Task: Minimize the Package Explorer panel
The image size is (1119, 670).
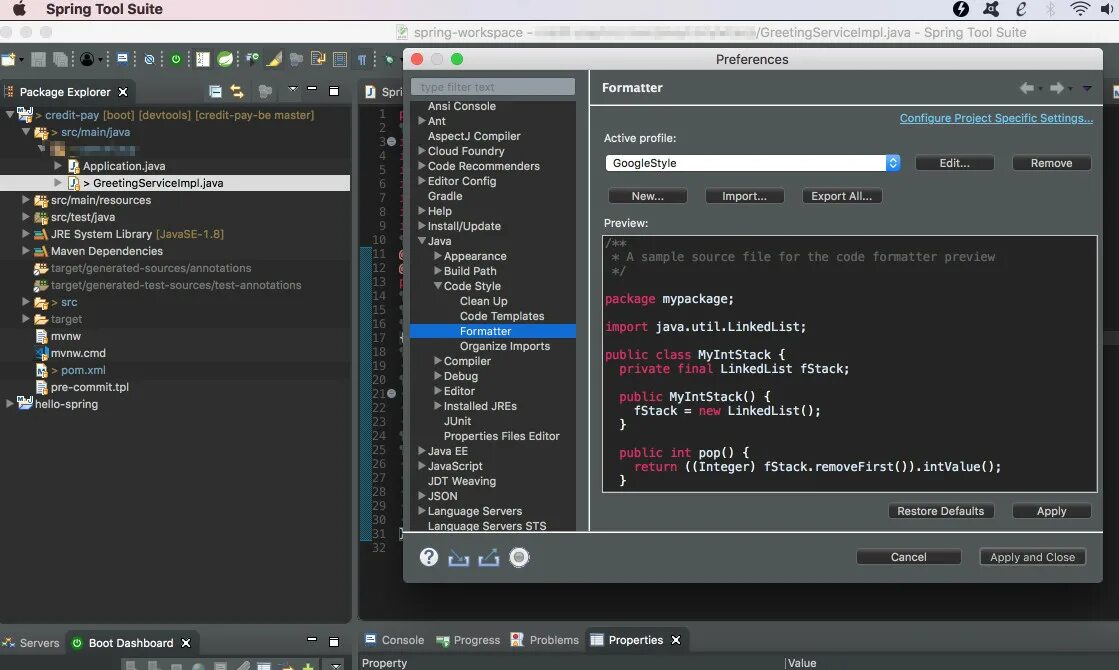Action: coord(312,89)
